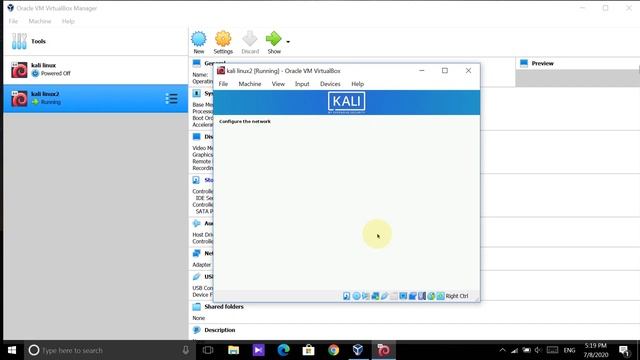Open Google Chrome from the taskbar
The image size is (640, 360).
[x=333, y=350]
